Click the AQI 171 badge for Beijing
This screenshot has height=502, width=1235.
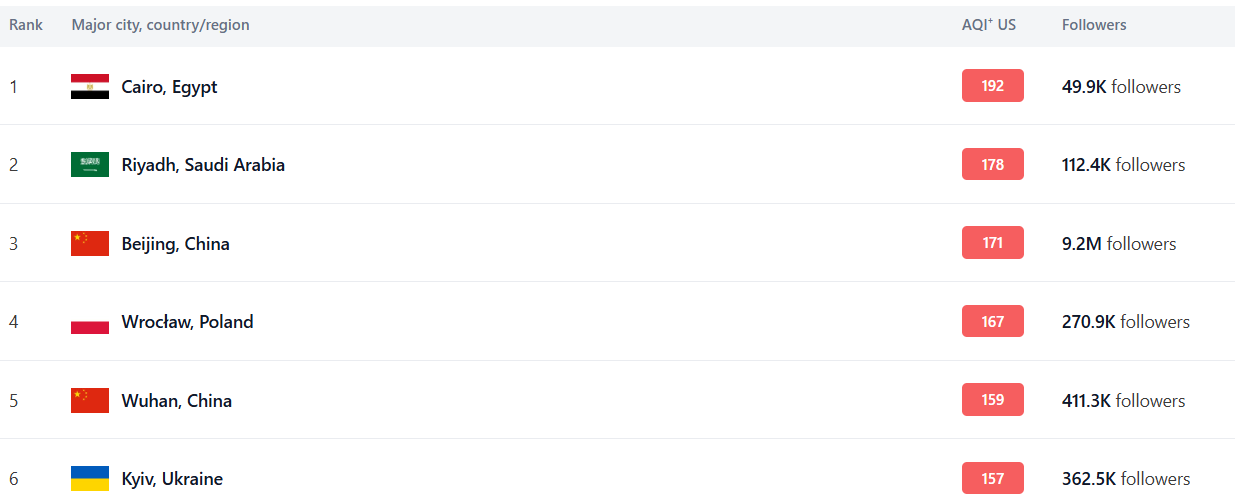pos(992,243)
